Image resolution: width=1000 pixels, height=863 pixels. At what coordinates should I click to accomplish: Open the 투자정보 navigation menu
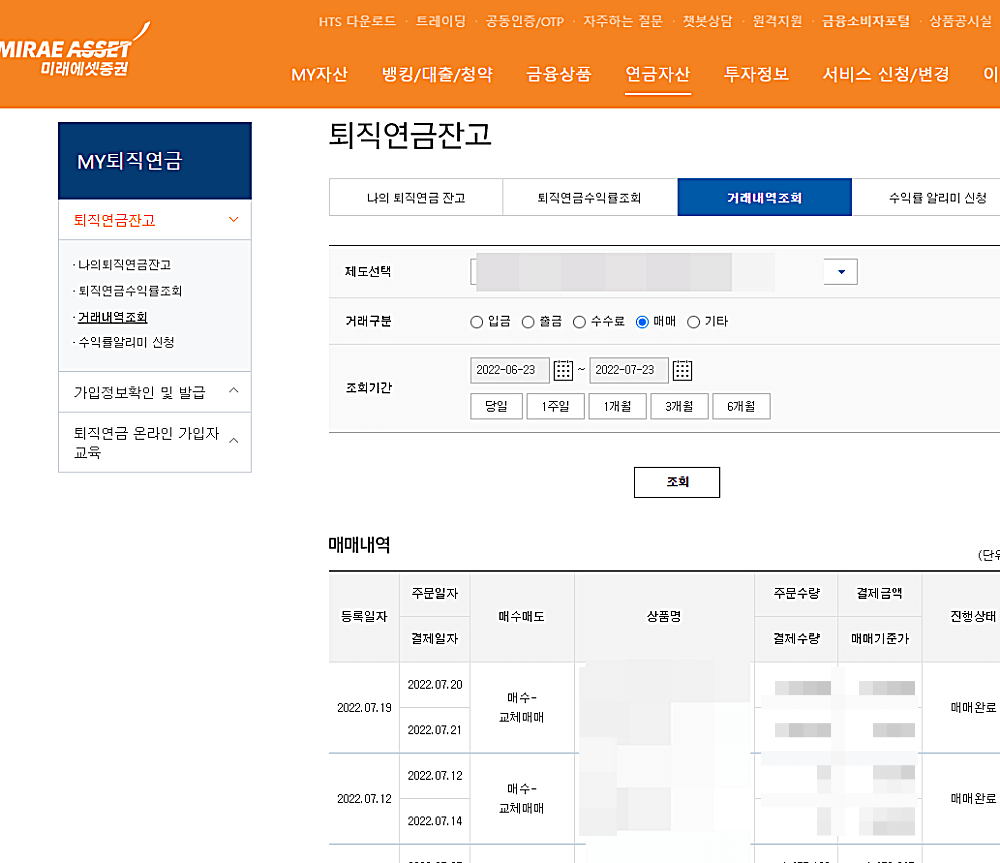(x=756, y=74)
